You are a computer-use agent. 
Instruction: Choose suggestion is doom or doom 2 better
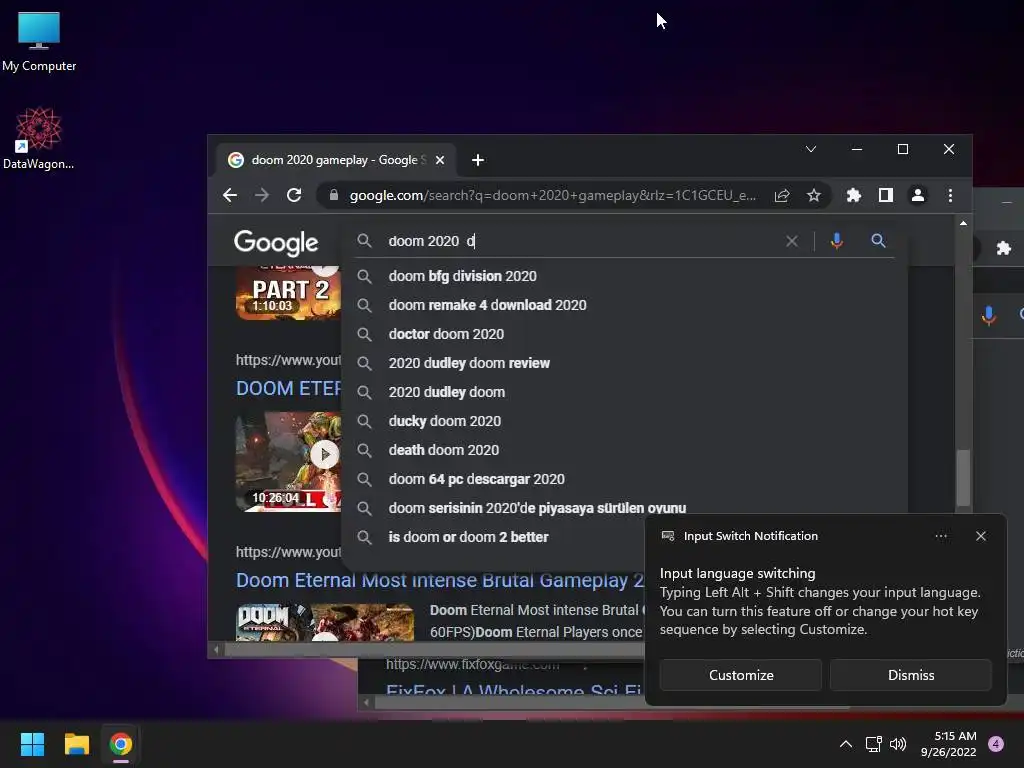pos(494,537)
